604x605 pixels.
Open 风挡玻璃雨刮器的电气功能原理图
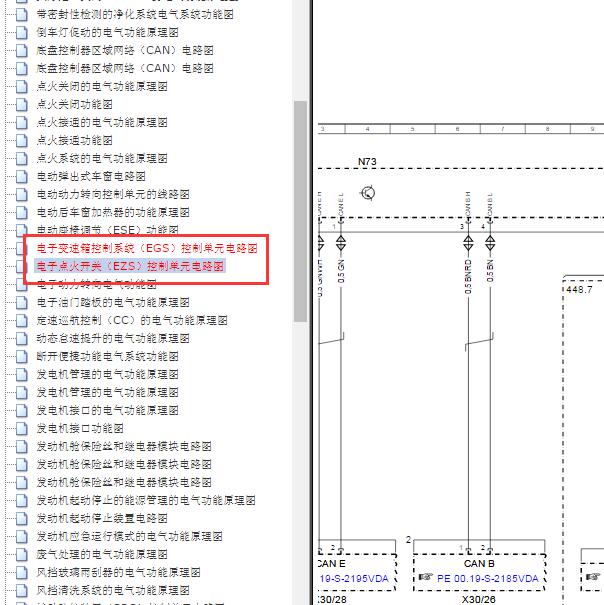coord(118,573)
